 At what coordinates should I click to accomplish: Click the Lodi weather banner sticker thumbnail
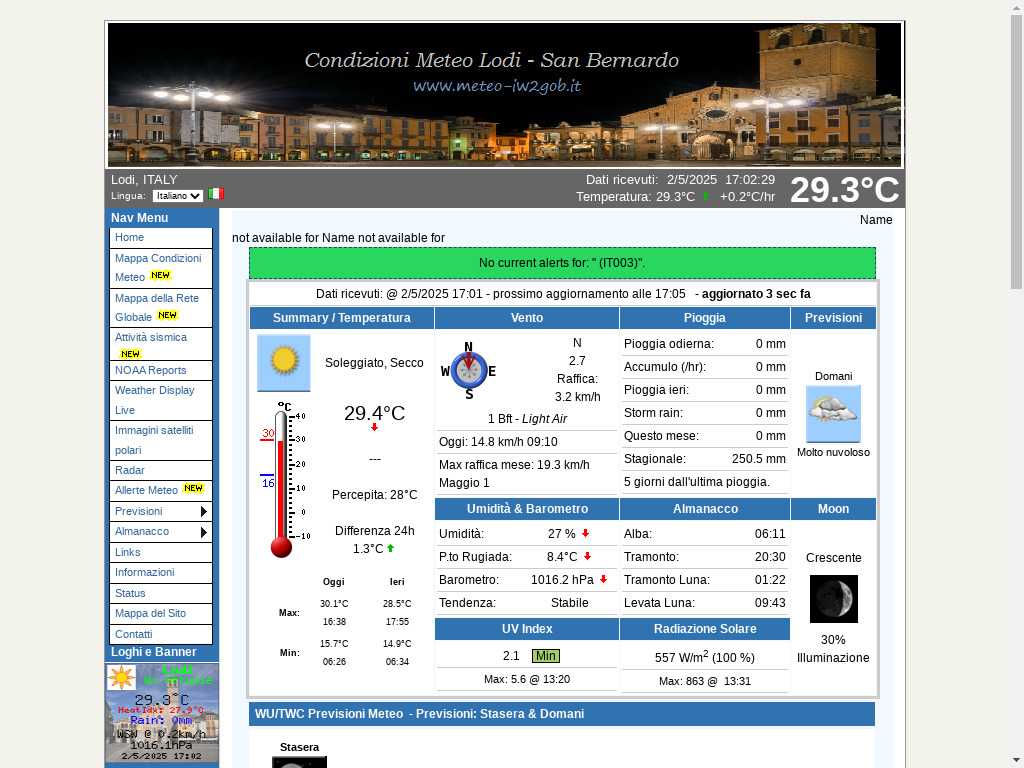162,713
